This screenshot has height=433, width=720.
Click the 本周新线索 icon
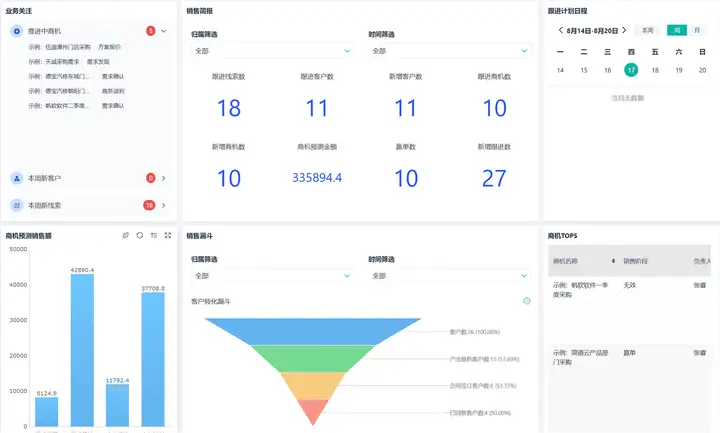(17, 205)
